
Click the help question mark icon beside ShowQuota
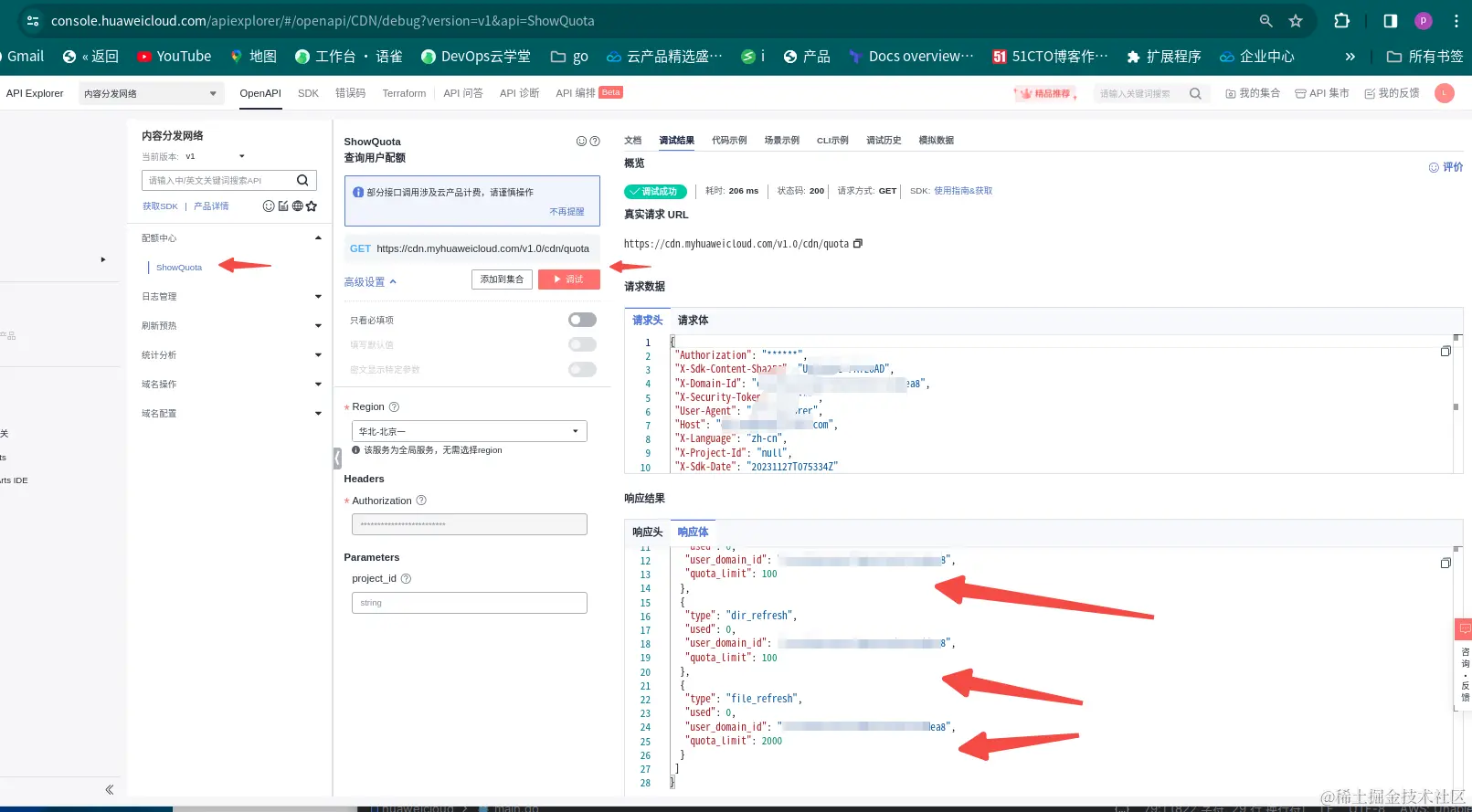coord(595,142)
